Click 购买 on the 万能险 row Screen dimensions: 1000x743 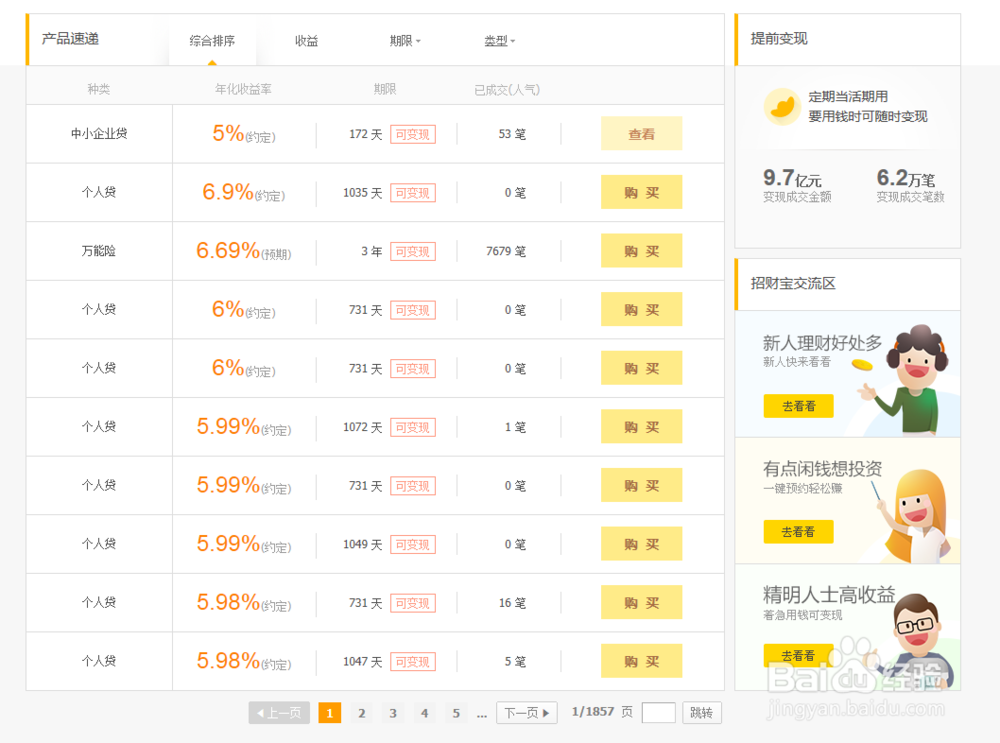click(x=641, y=251)
